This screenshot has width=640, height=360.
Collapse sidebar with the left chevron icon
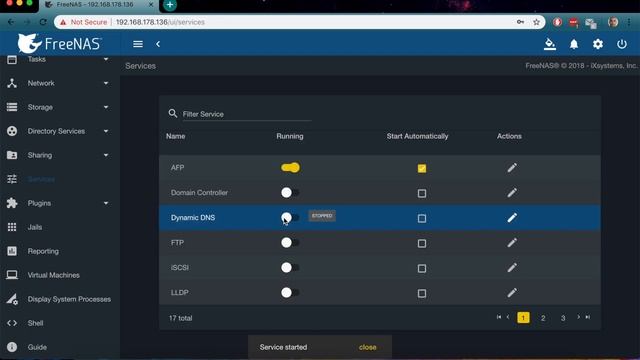(x=158, y=44)
